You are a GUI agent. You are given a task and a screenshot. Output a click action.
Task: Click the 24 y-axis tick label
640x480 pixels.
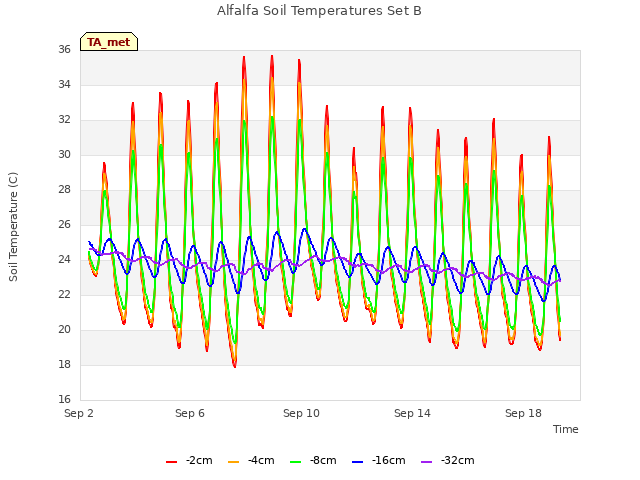coord(64,260)
